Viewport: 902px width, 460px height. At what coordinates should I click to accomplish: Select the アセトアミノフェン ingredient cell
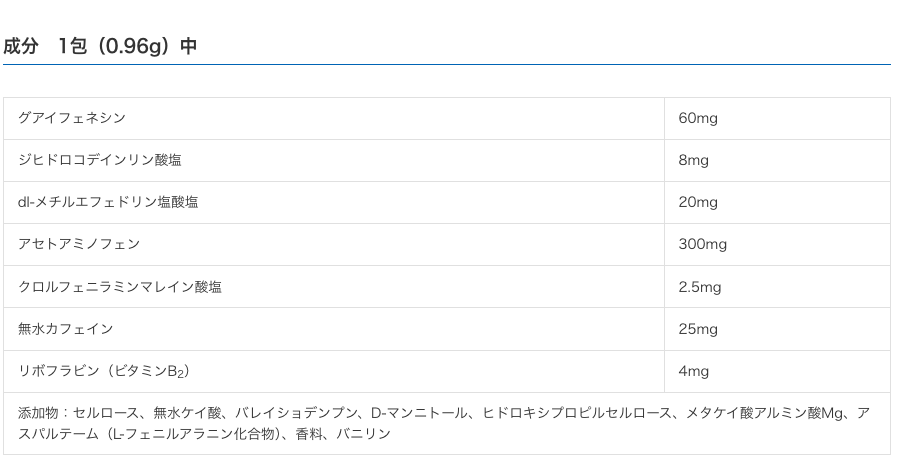coord(79,244)
